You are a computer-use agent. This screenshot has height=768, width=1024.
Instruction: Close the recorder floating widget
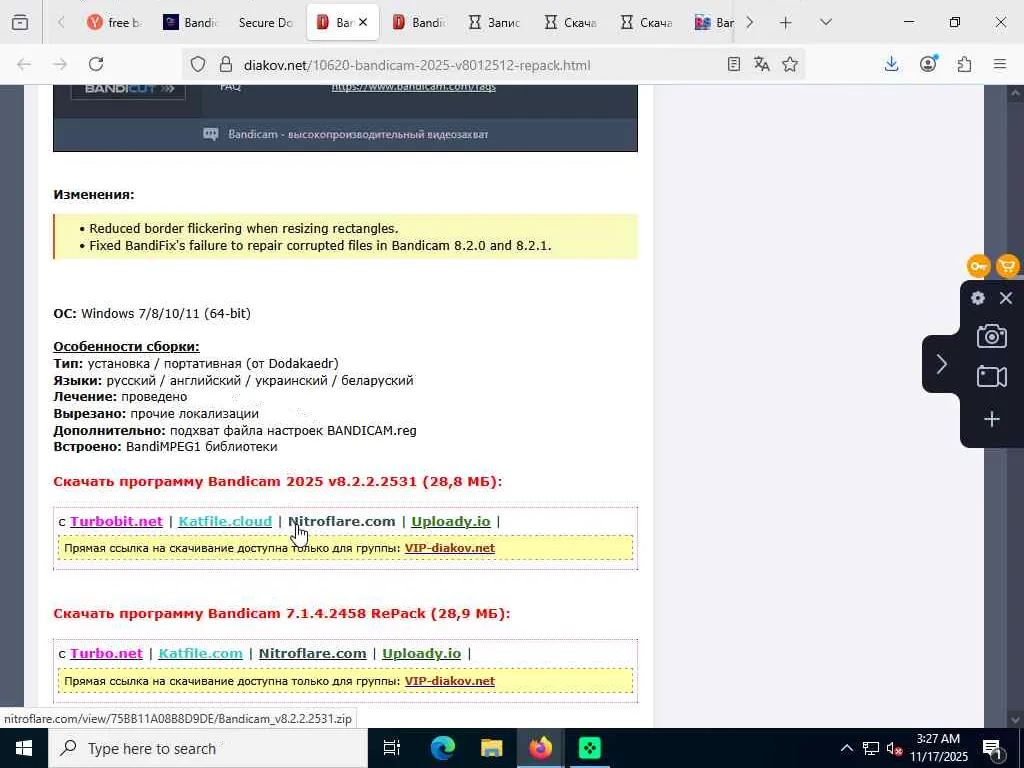click(x=1006, y=298)
